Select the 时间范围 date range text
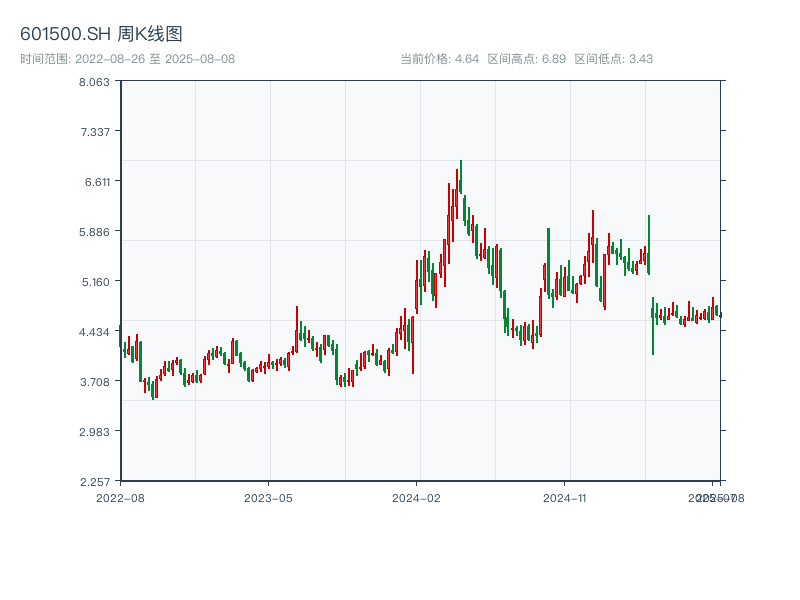This screenshot has width=800, height=600. coord(127,59)
